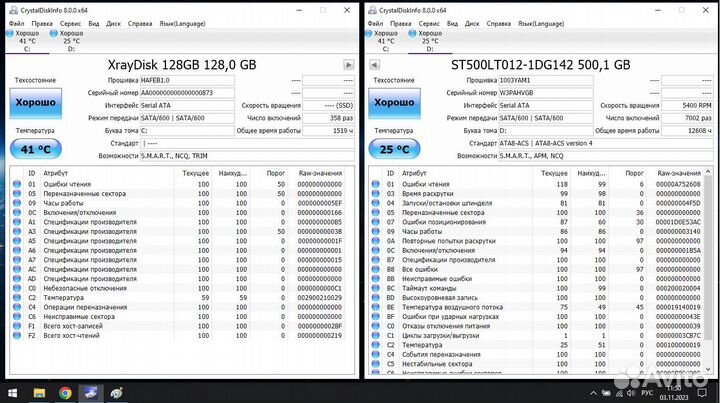Click 41 °C temperature button
The image size is (720, 403).
(x=36, y=149)
